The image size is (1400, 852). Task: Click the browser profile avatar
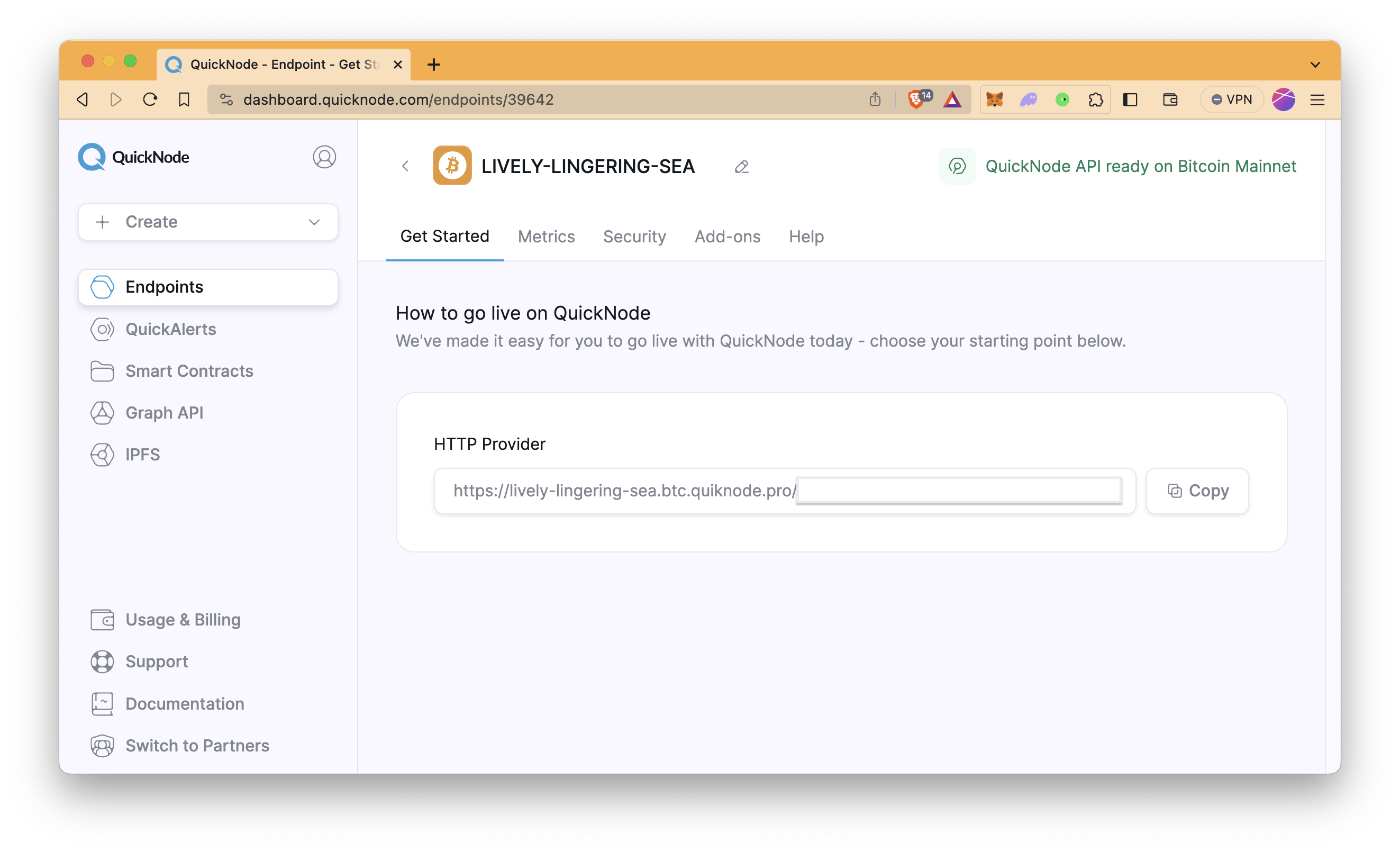tap(1283, 99)
